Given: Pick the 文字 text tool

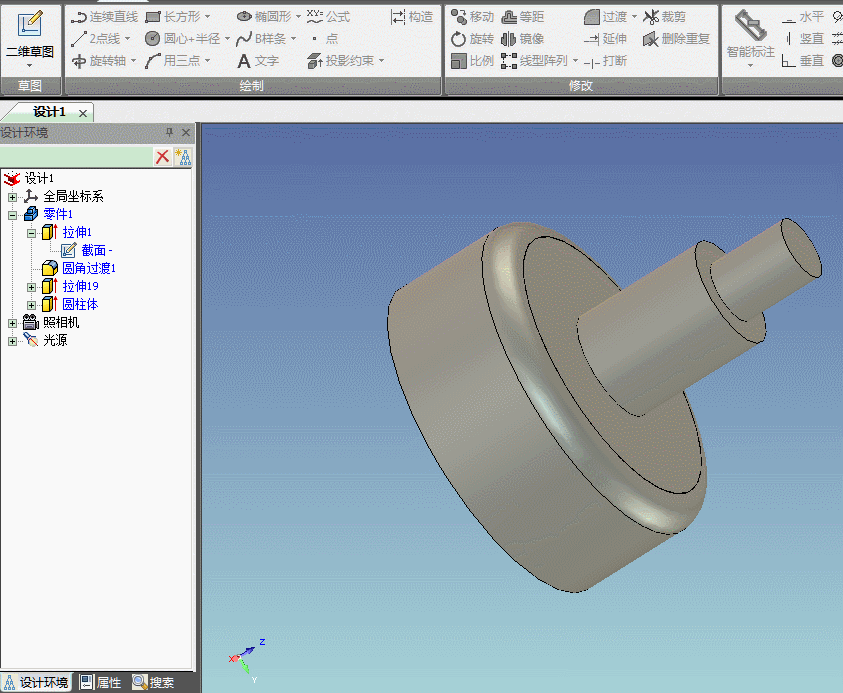Looking at the screenshot, I should tap(257, 61).
